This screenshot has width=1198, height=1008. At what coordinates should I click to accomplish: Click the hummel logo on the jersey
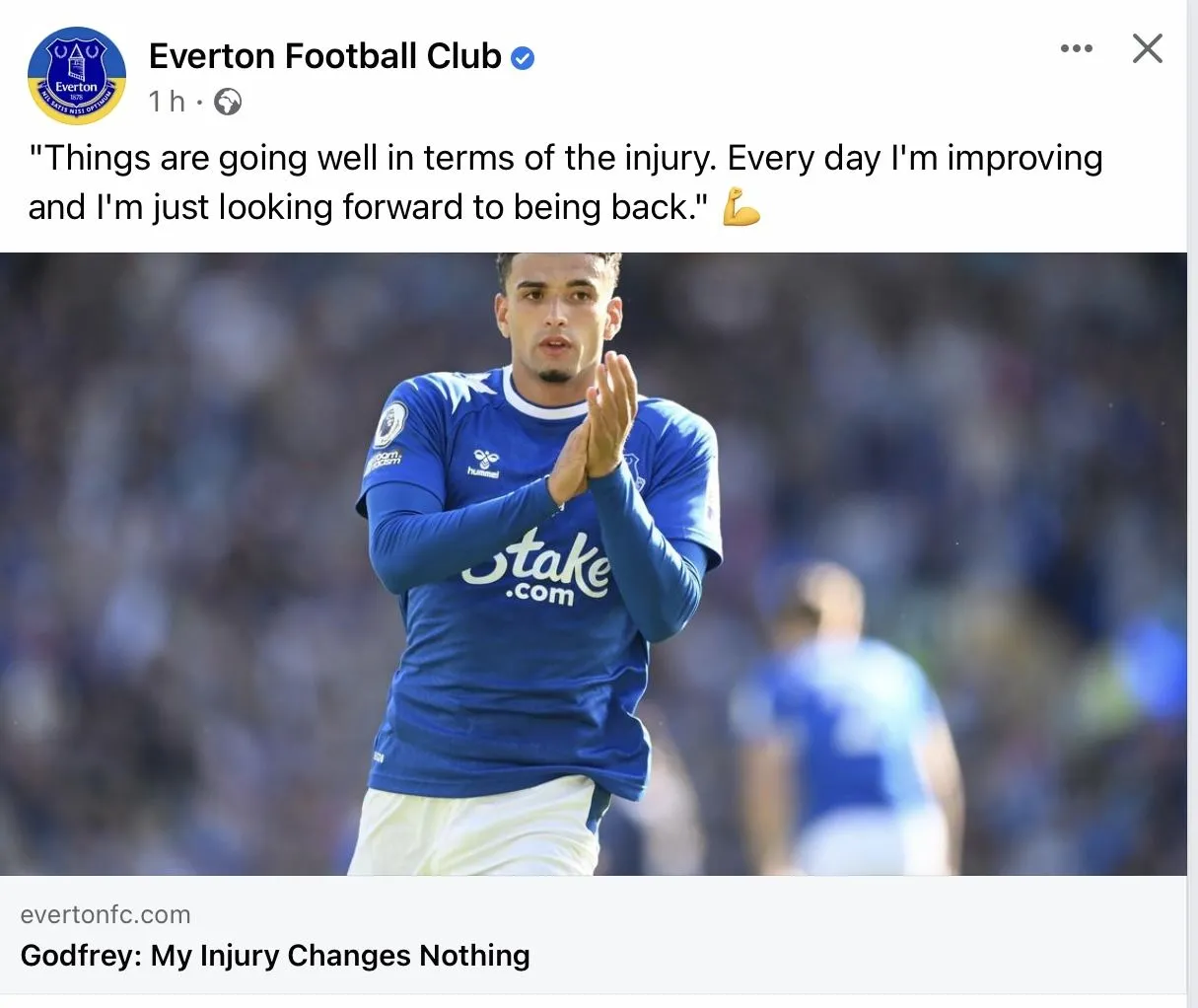pos(484,463)
